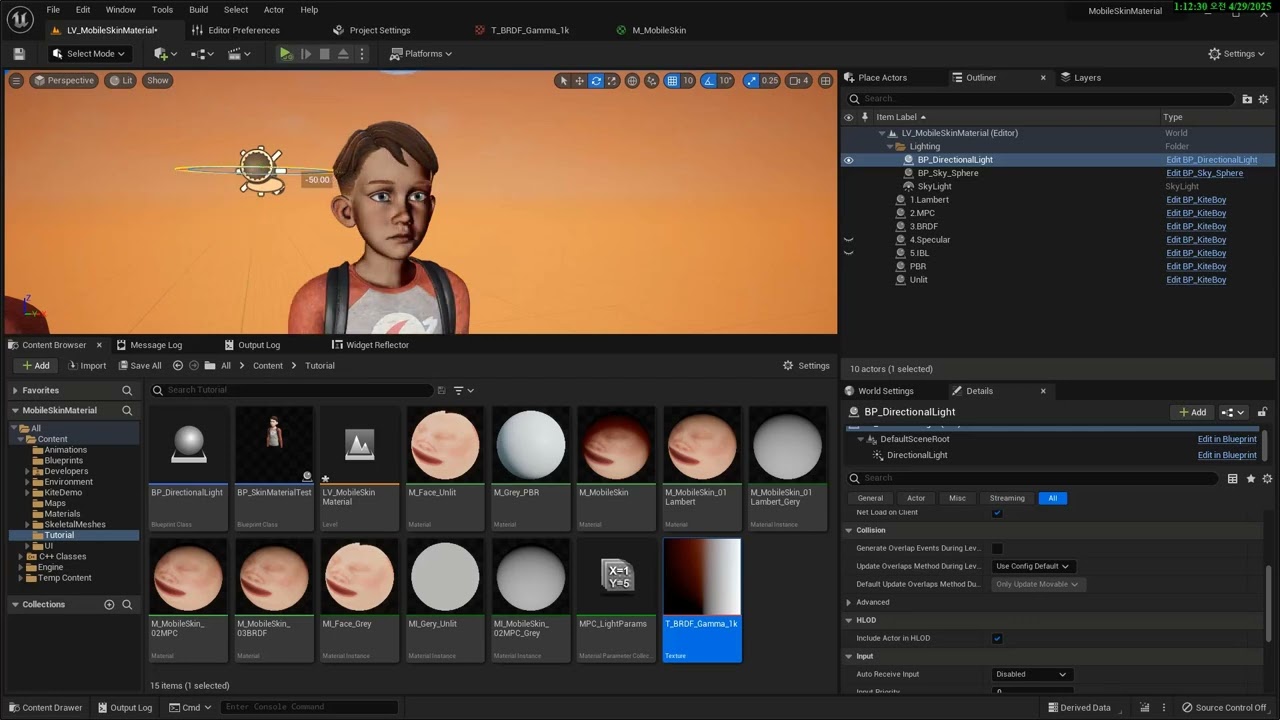Toggle scale snapping icon
Viewport: 1280px width, 720px height.
(x=751, y=81)
